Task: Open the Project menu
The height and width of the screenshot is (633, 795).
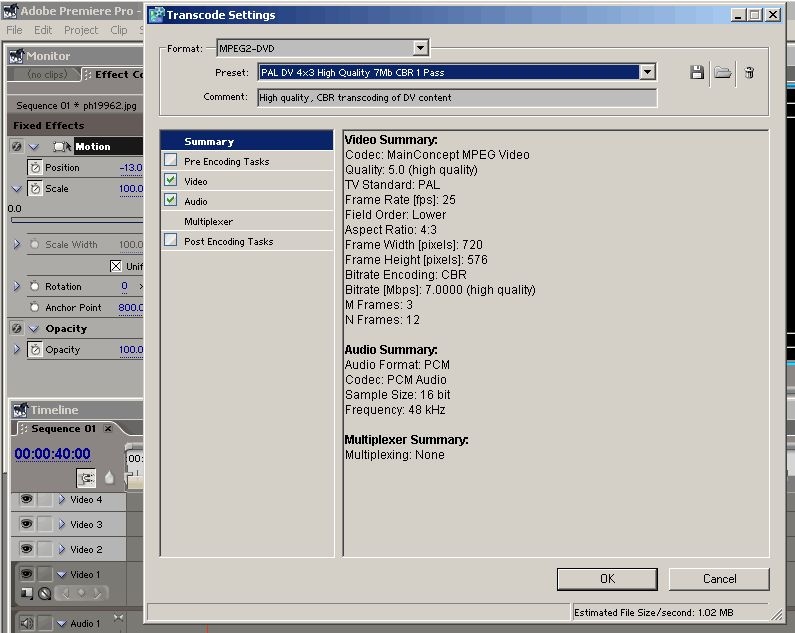Action: pyautogui.click(x=81, y=30)
